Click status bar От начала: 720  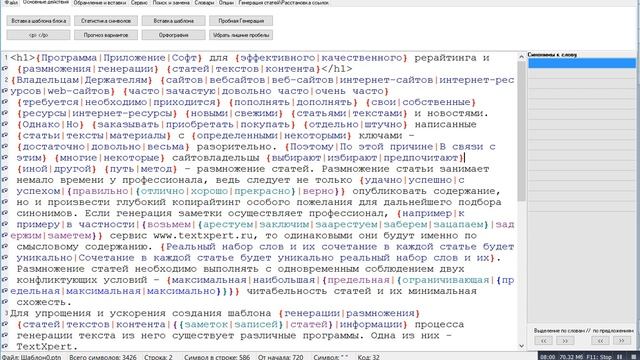tap(280, 357)
